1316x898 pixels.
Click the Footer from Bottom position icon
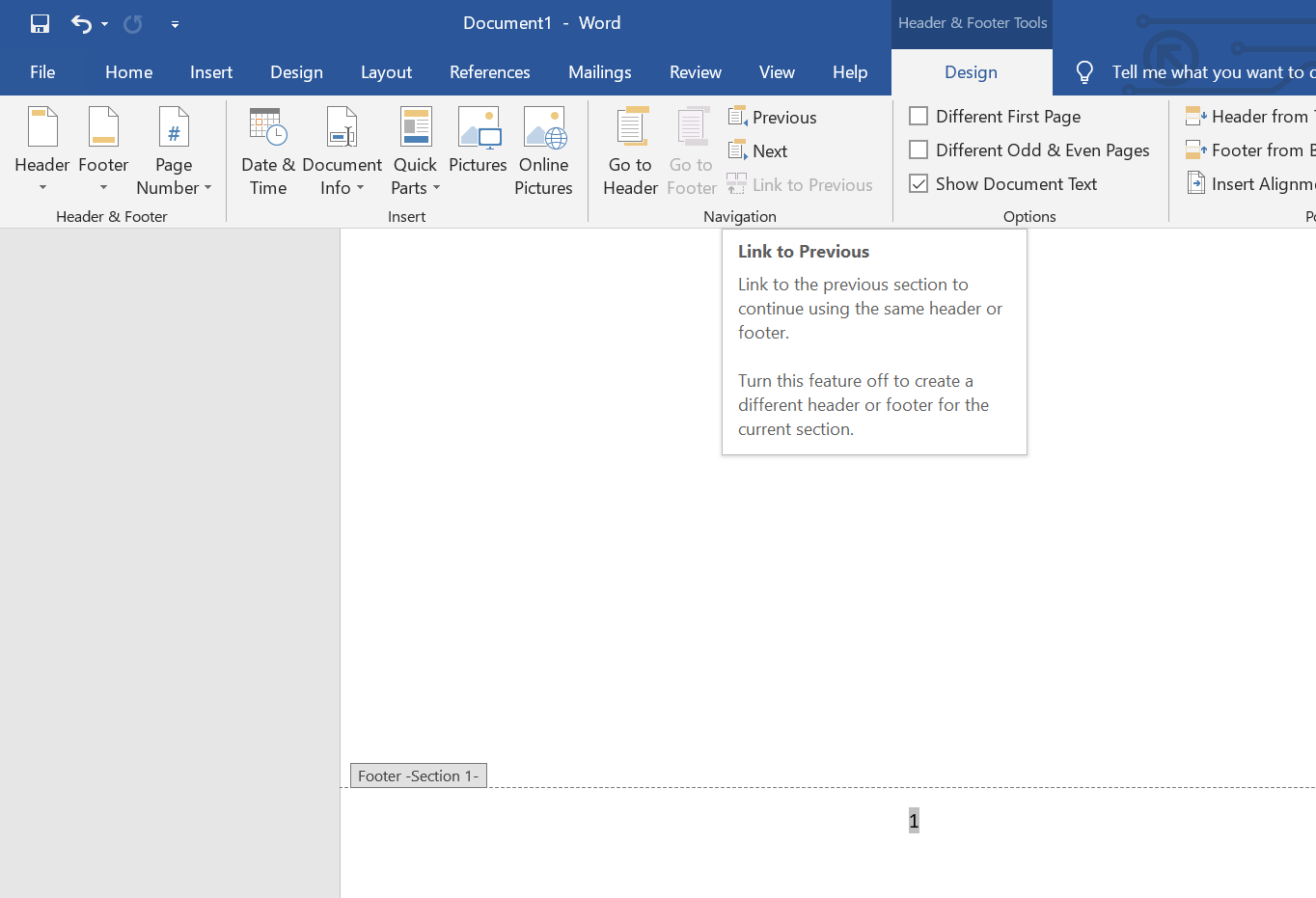[x=1196, y=150]
